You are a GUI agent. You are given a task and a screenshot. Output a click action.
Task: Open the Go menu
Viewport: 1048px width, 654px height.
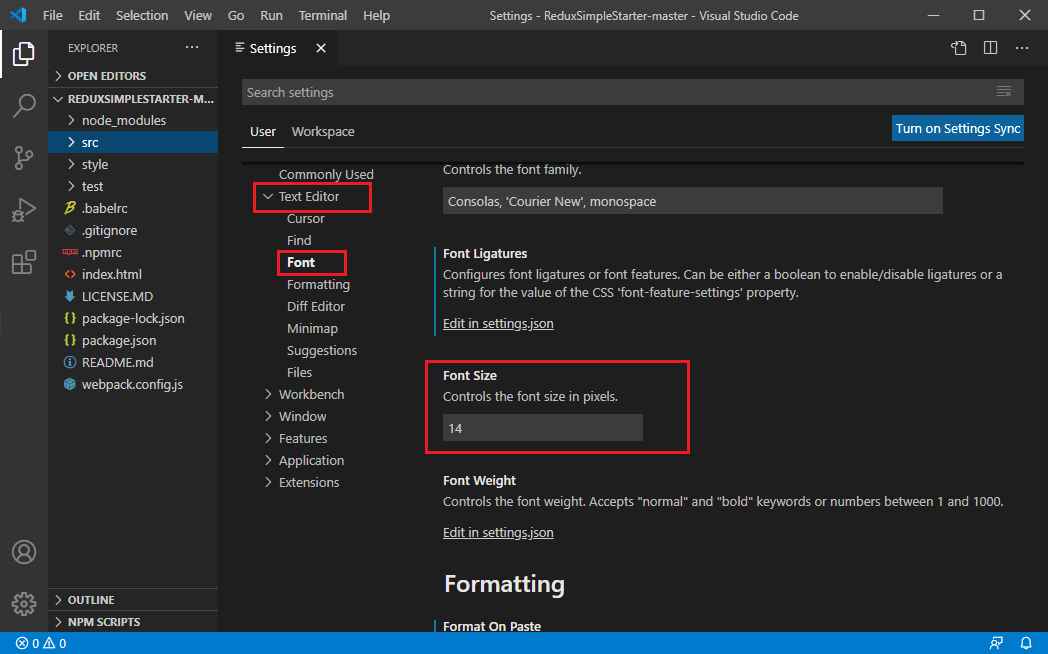pos(236,15)
